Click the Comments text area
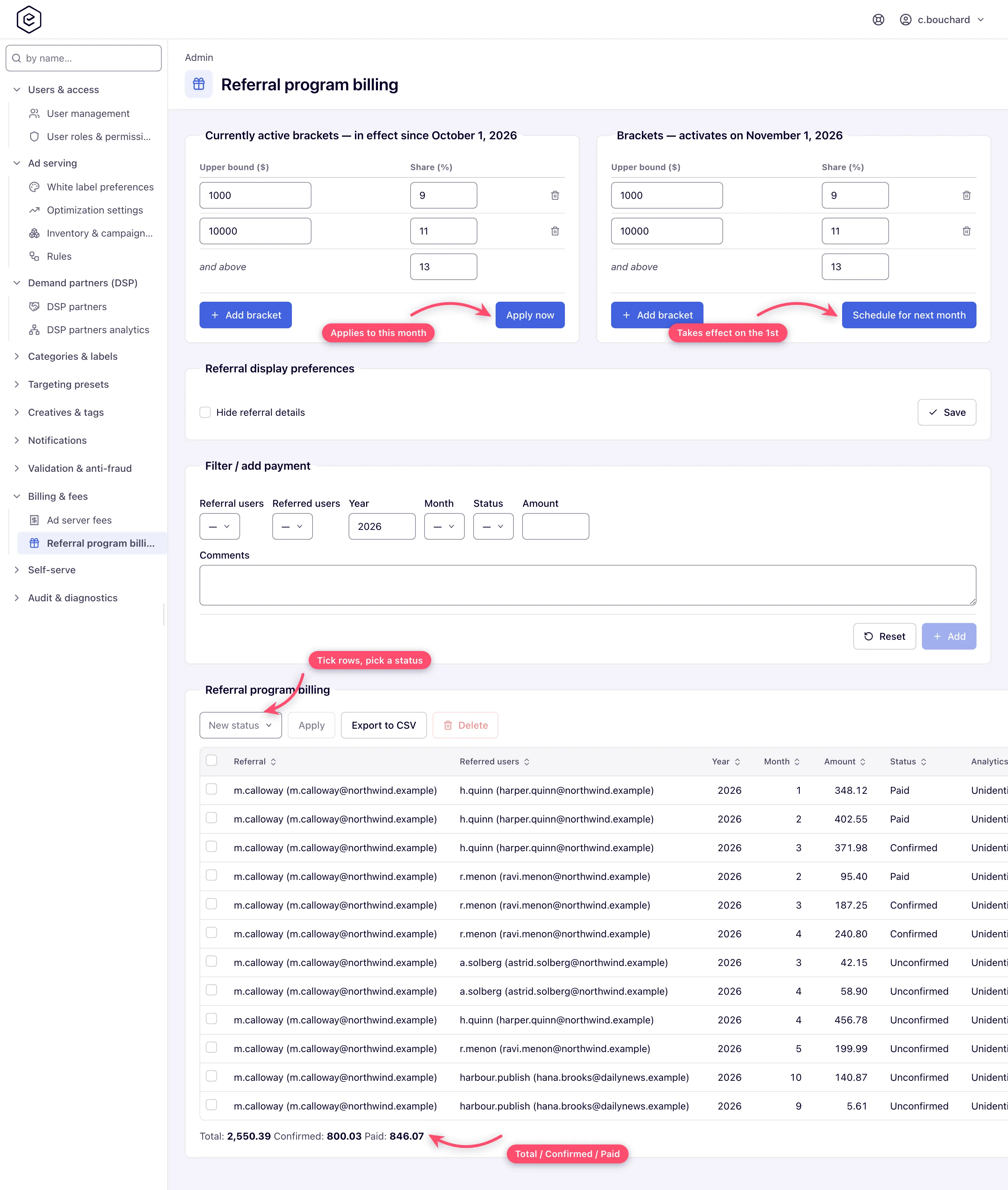1008x1190 pixels. pos(587,585)
